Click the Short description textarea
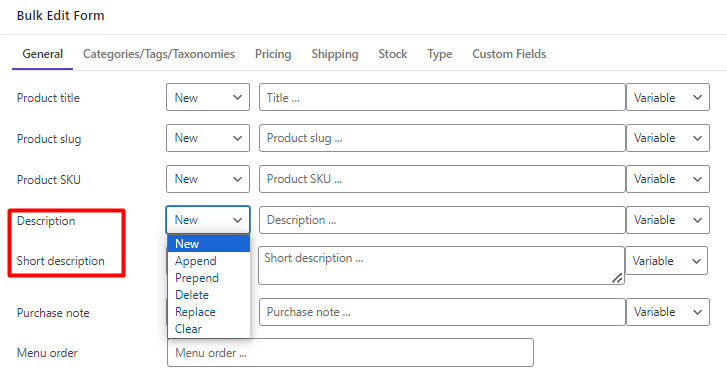Screen dimensions: 727x370 point(441,266)
